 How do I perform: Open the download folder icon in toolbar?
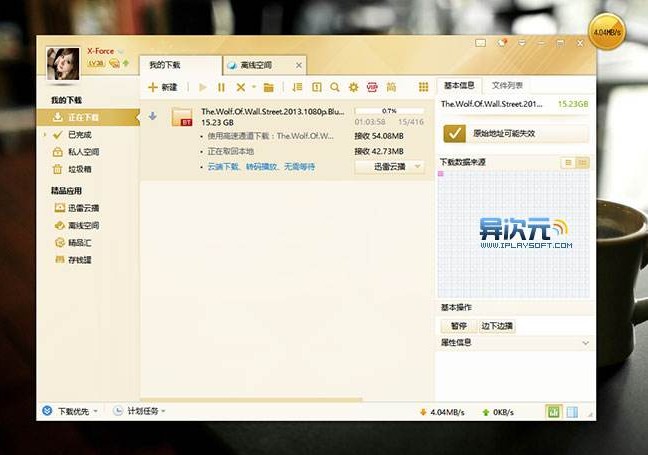pyautogui.click(x=269, y=87)
